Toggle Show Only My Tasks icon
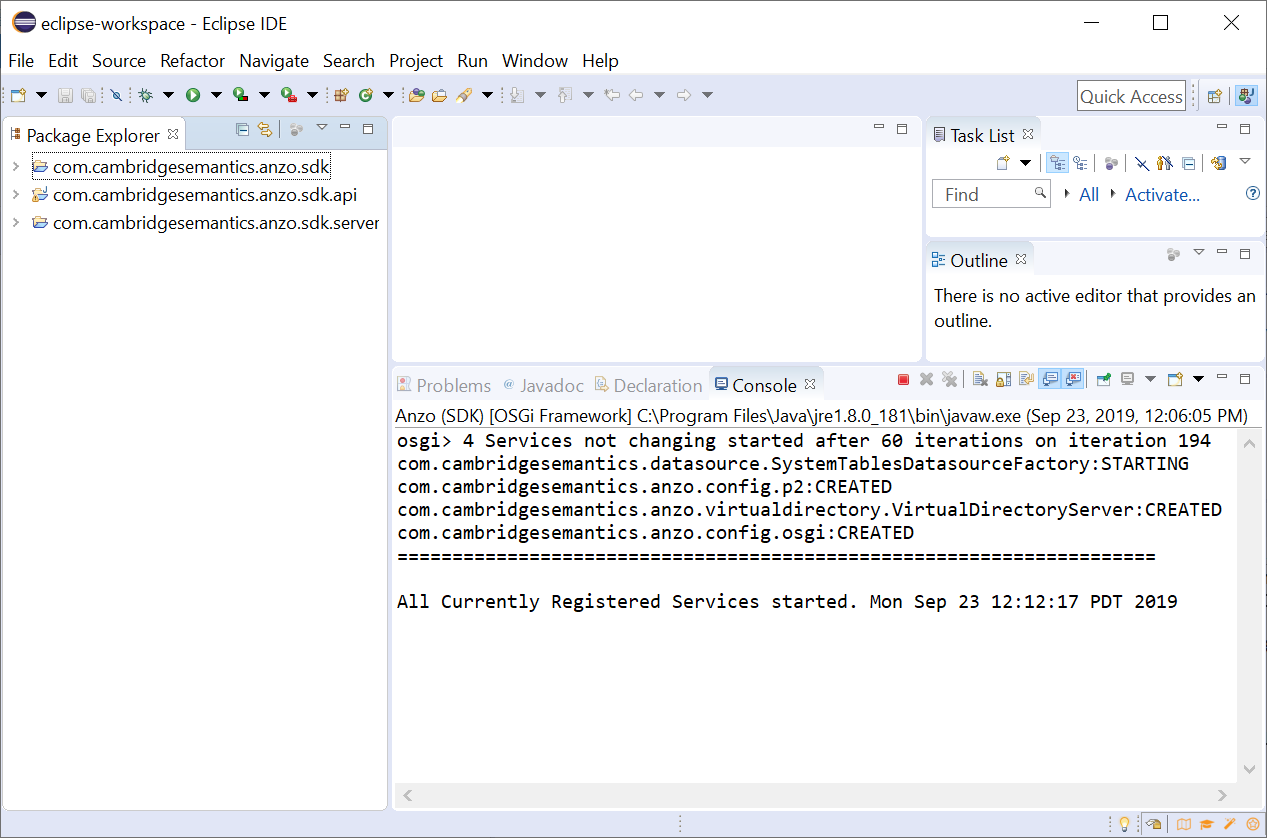Viewport: 1267px width, 838px height. point(1164,163)
